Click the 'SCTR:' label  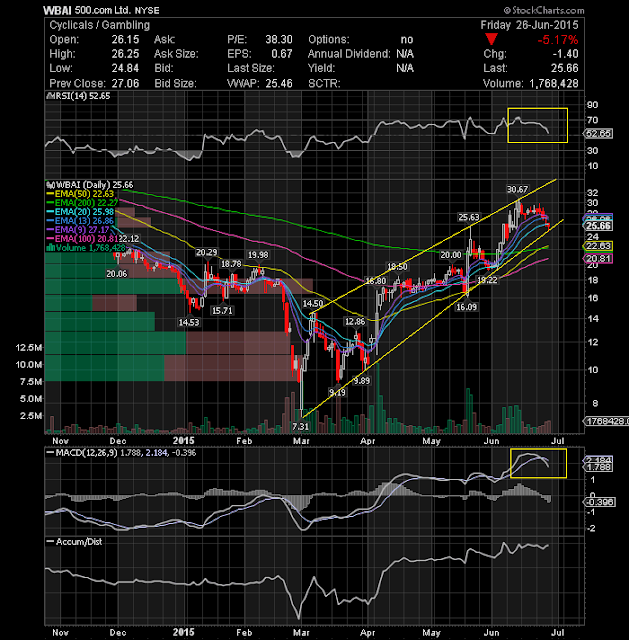[x=325, y=83]
